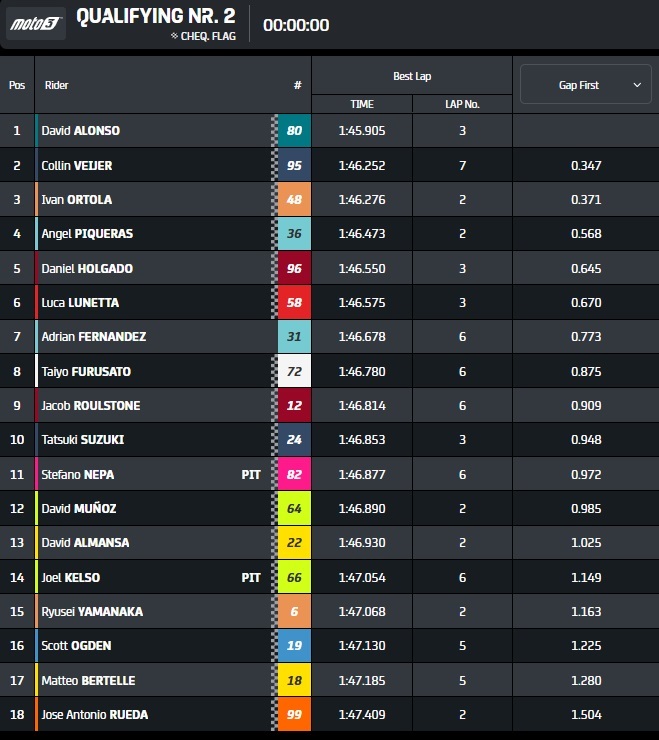Click Ryusei Yamanaka's number 6 badge
Image resolution: width=659 pixels, height=740 pixels.
coord(294,612)
